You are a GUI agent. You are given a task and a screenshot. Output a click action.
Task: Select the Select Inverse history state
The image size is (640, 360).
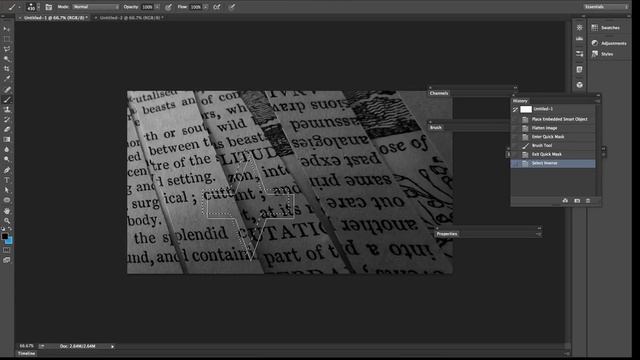point(553,163)
